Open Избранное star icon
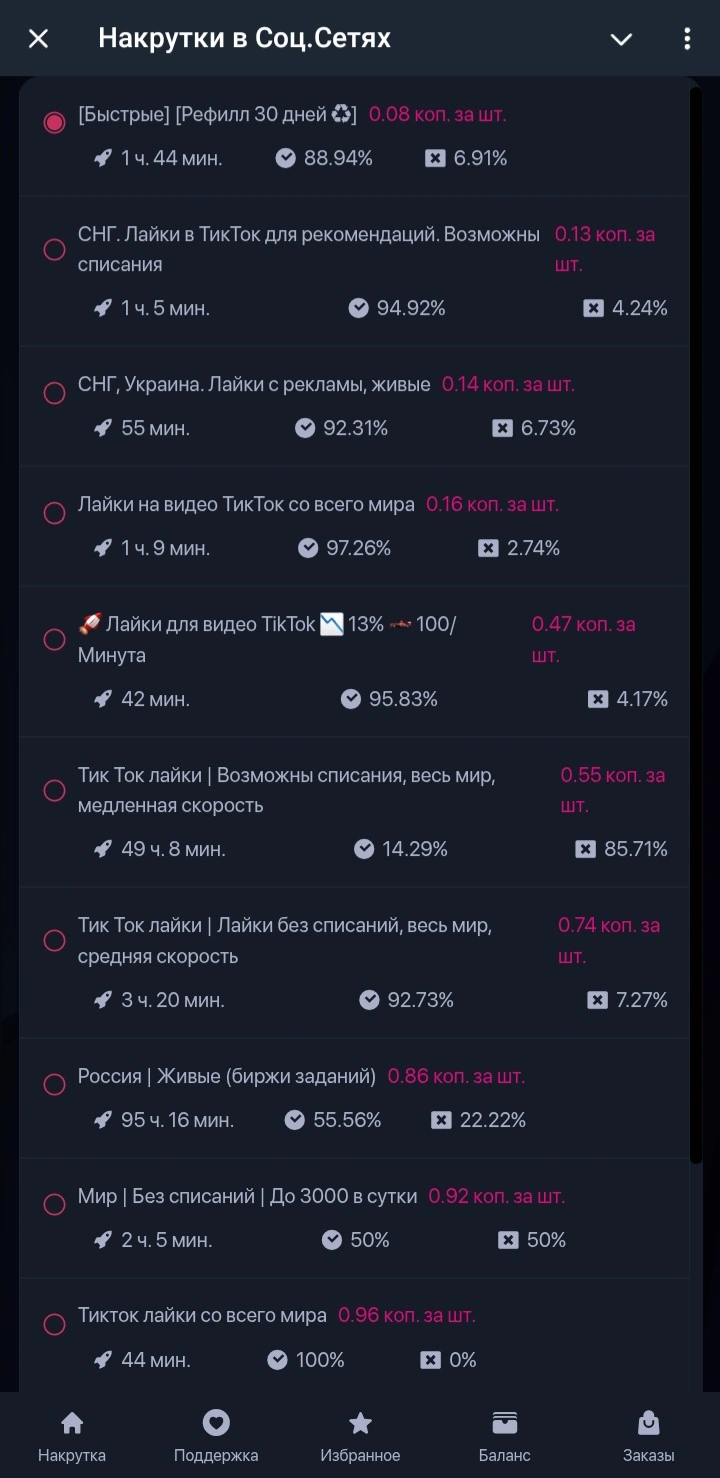The width and height of the screenshot is (720, 1478). point(360,1423)
